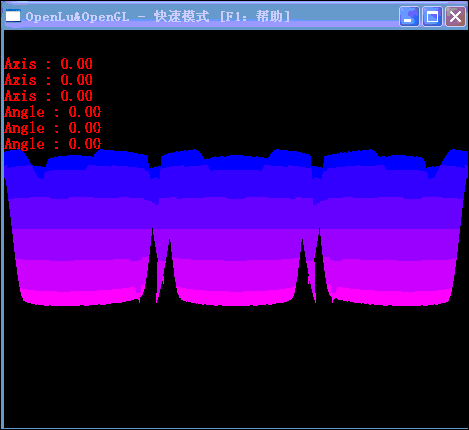Select the topmost Angle : 0.00 readout

coord(53,112)
